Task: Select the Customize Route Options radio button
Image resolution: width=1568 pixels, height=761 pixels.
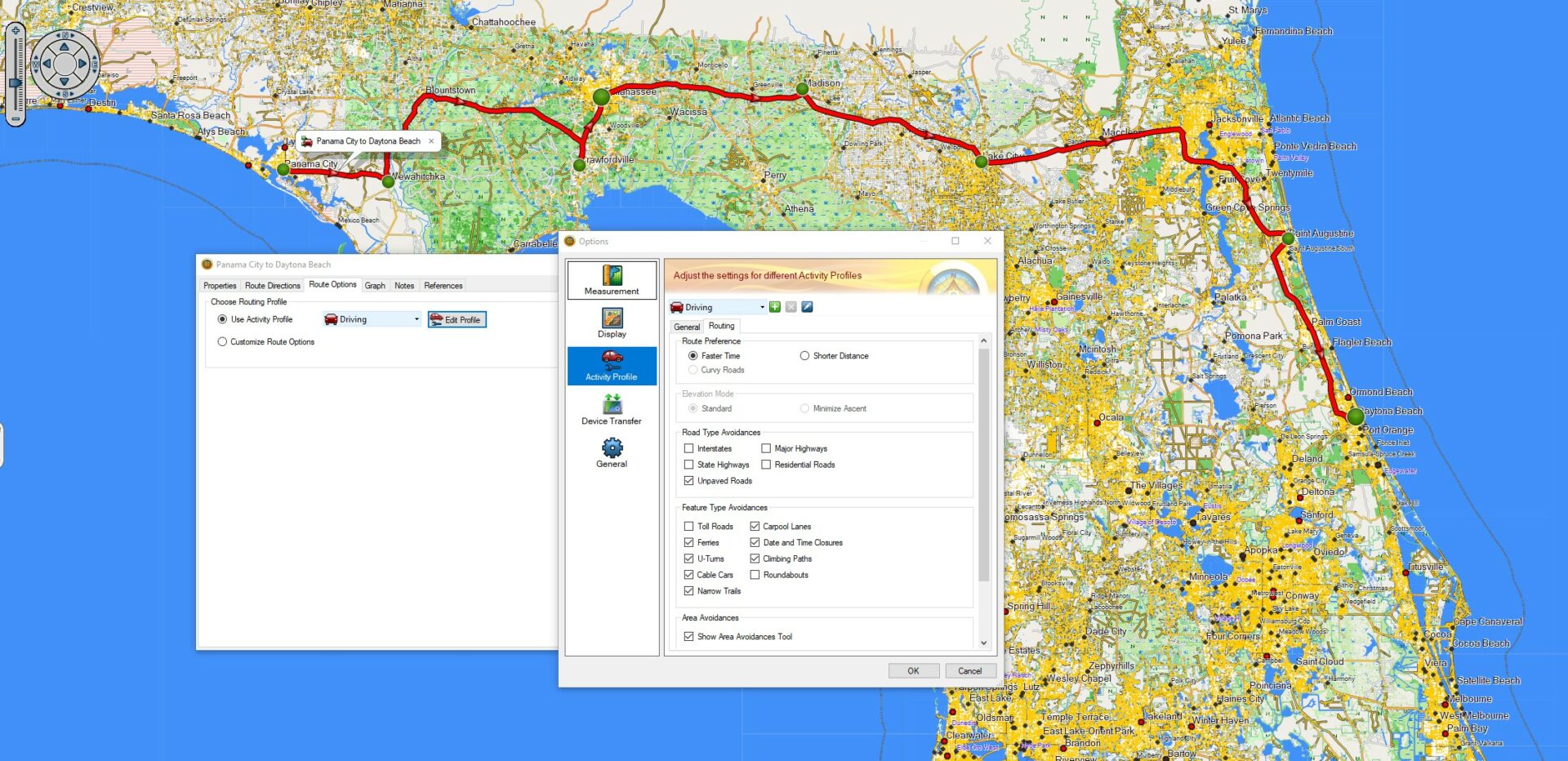Action: point(222,341)
